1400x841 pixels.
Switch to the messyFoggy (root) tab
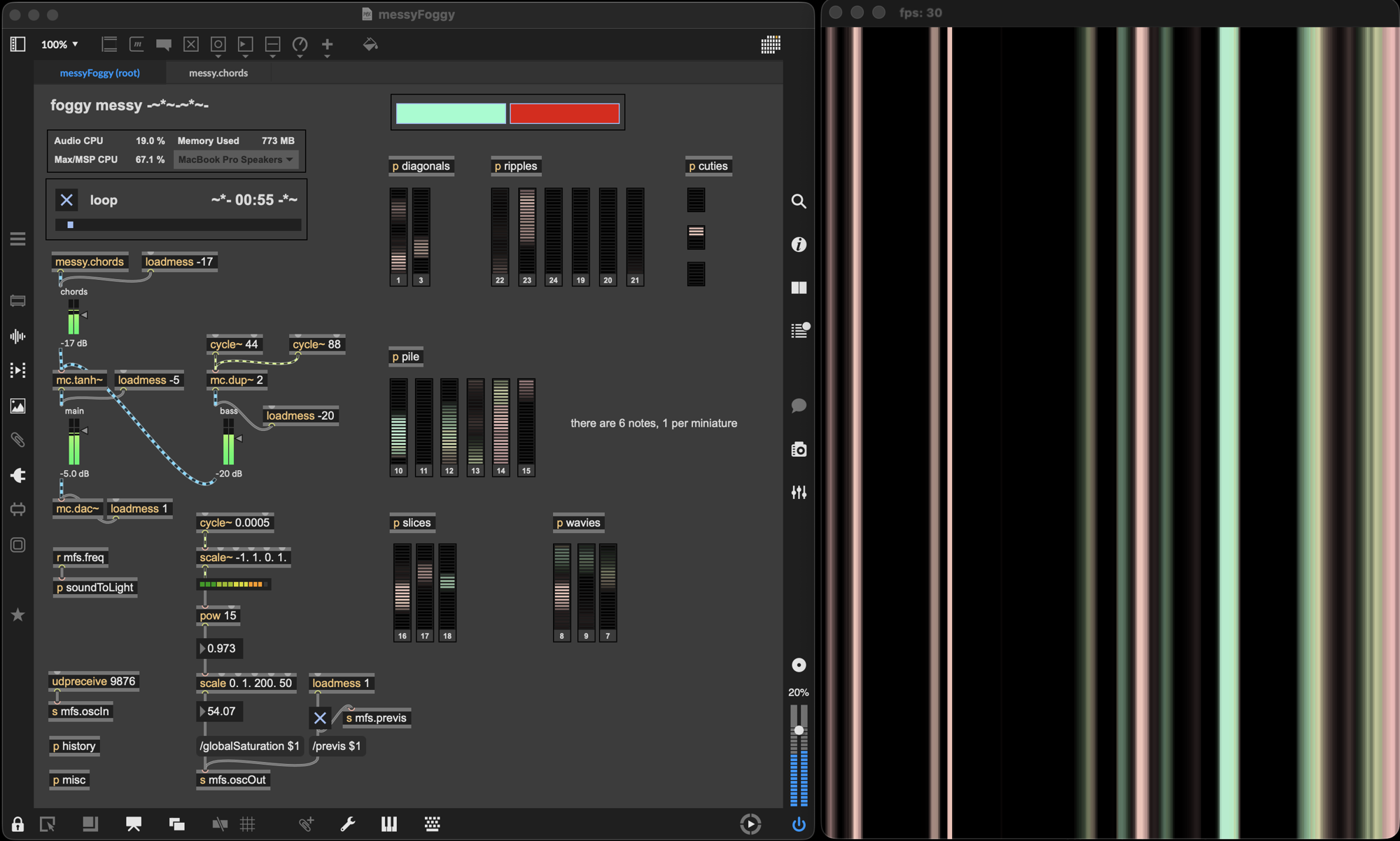coord(99,73)
